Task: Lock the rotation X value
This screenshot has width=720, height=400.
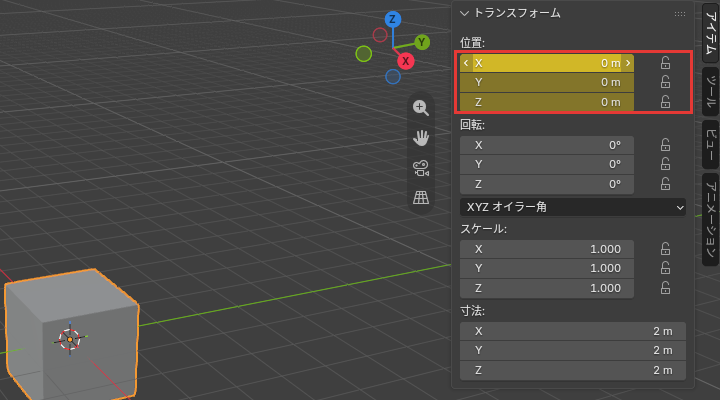Action: pos(665,145)
